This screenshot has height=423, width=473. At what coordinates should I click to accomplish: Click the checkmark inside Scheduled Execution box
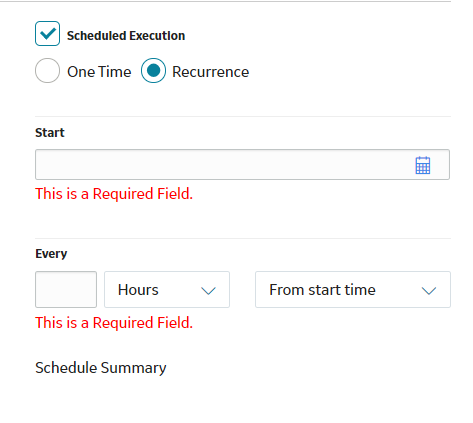point(48,33)
